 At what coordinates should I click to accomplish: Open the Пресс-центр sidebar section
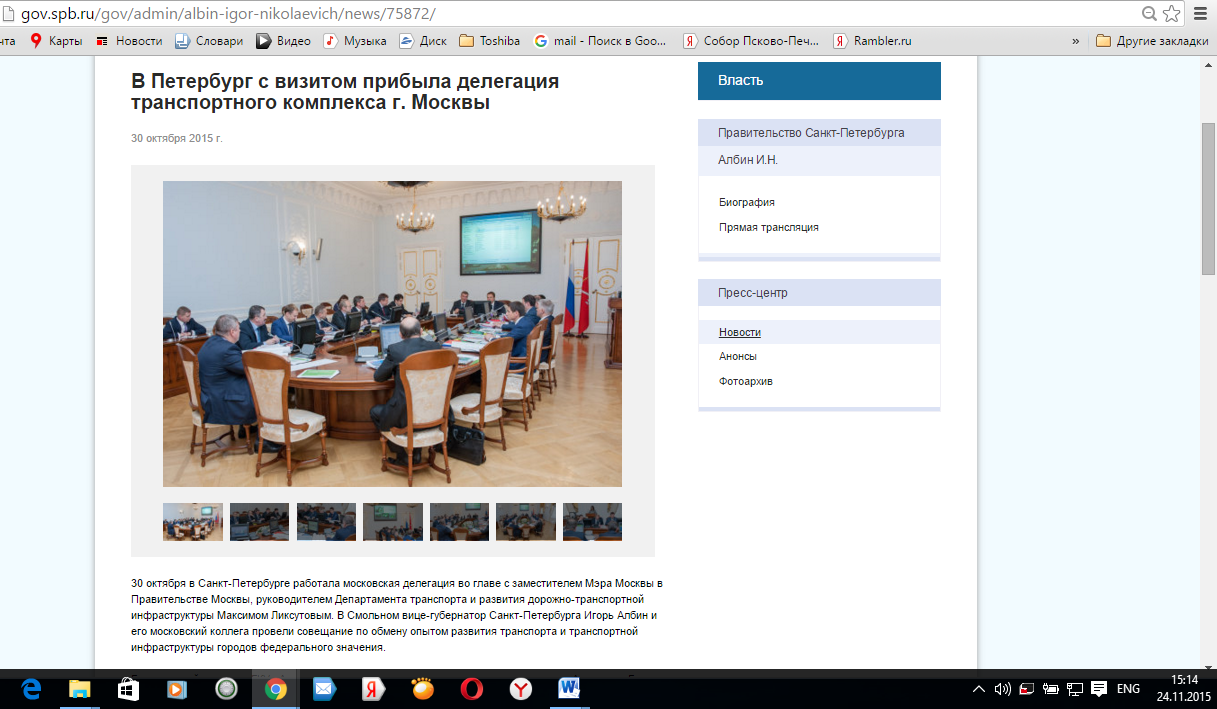pyautogui.click(x=819, y=293)
